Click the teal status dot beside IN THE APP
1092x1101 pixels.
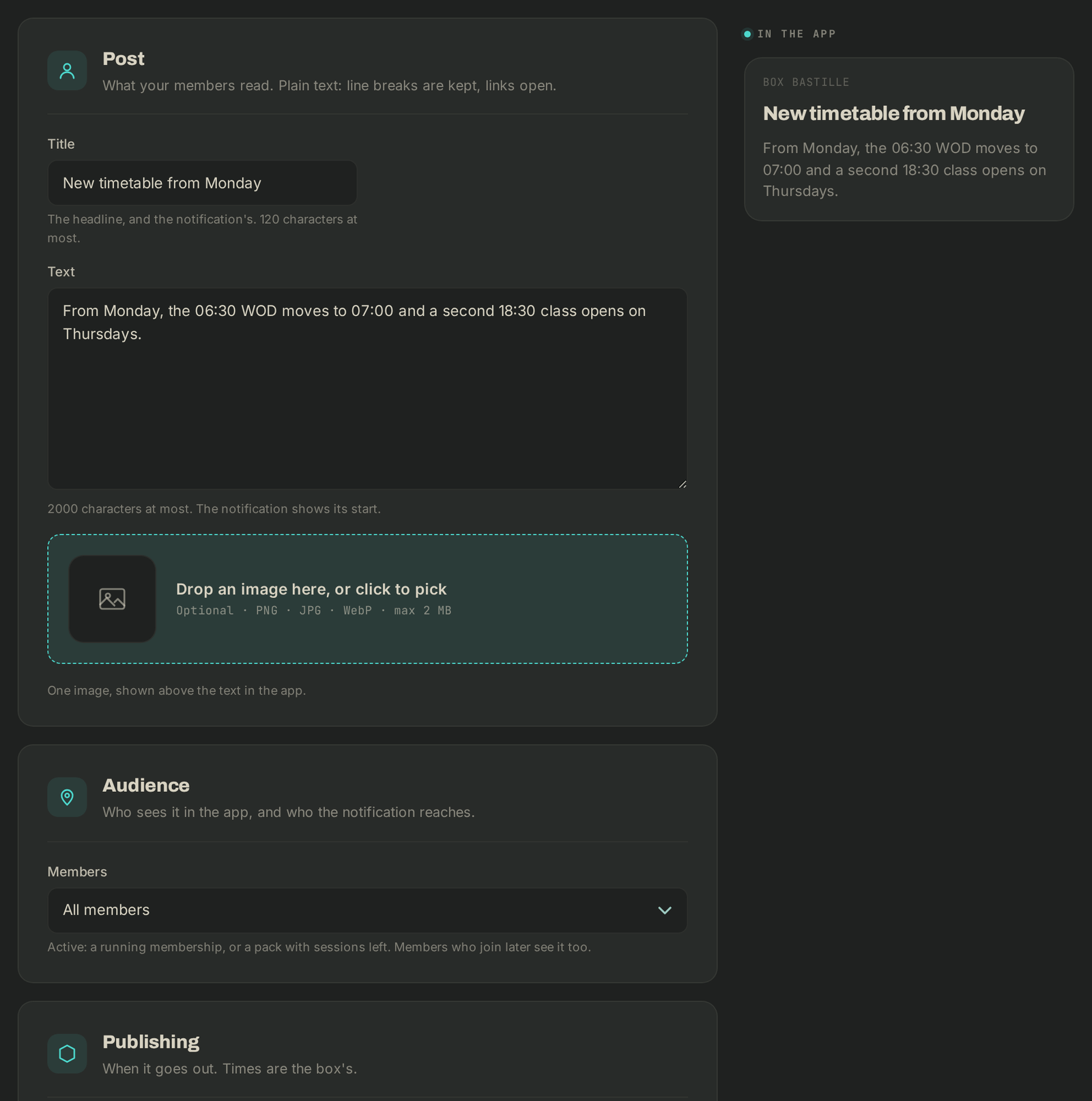pyautogui.click(x=747, y=34)
